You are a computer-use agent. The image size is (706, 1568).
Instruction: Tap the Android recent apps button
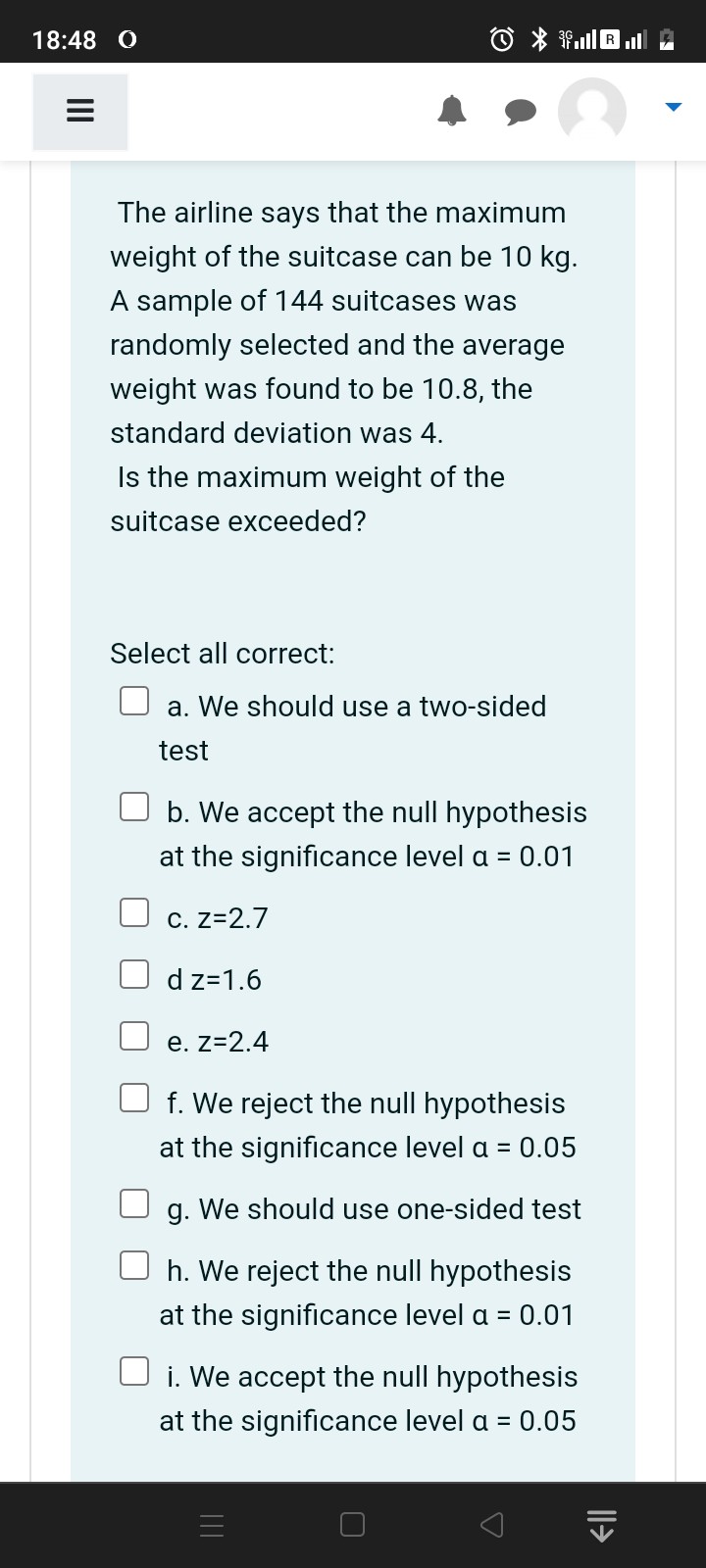213,1525
